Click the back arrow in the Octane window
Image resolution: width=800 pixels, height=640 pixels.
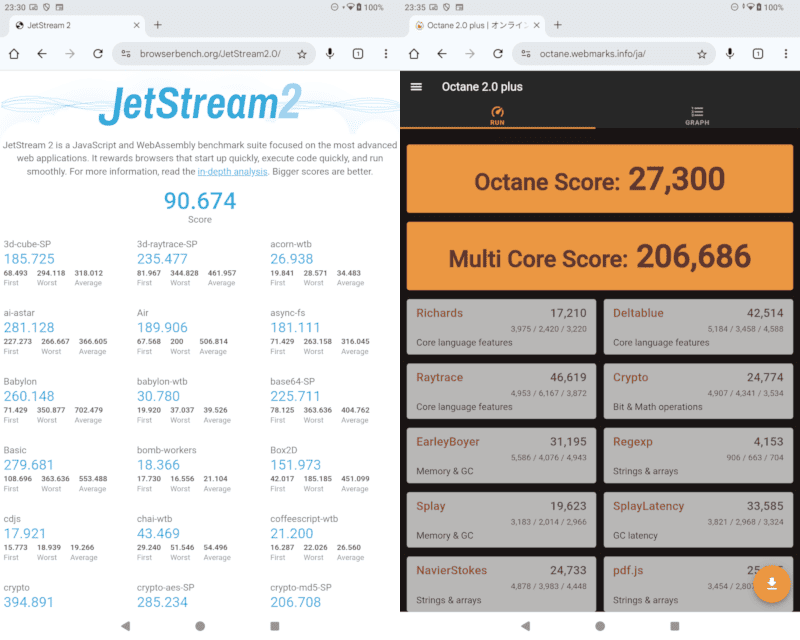pos(442,54)
